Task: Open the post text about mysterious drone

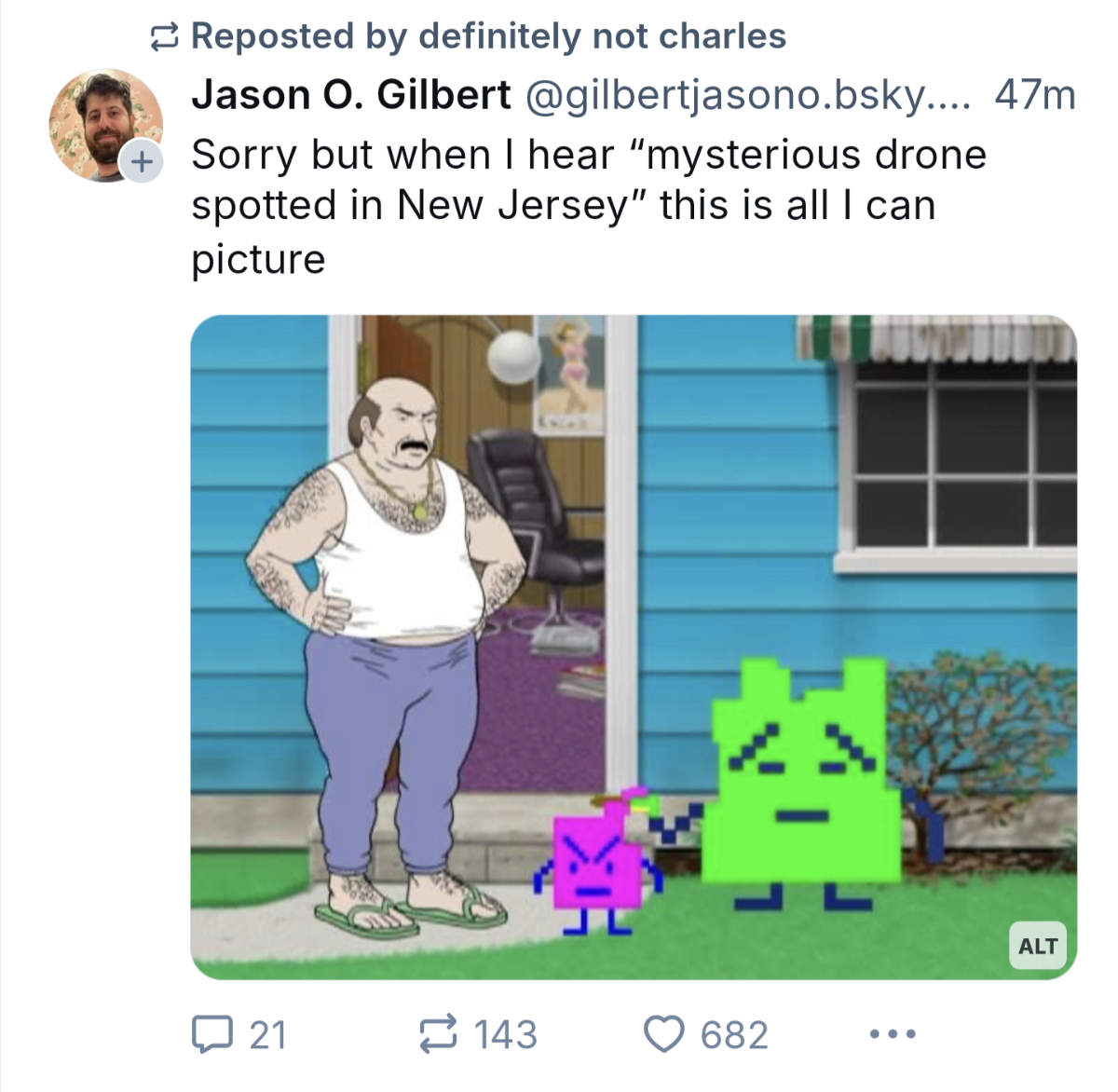Action: (x=587, y=206)
